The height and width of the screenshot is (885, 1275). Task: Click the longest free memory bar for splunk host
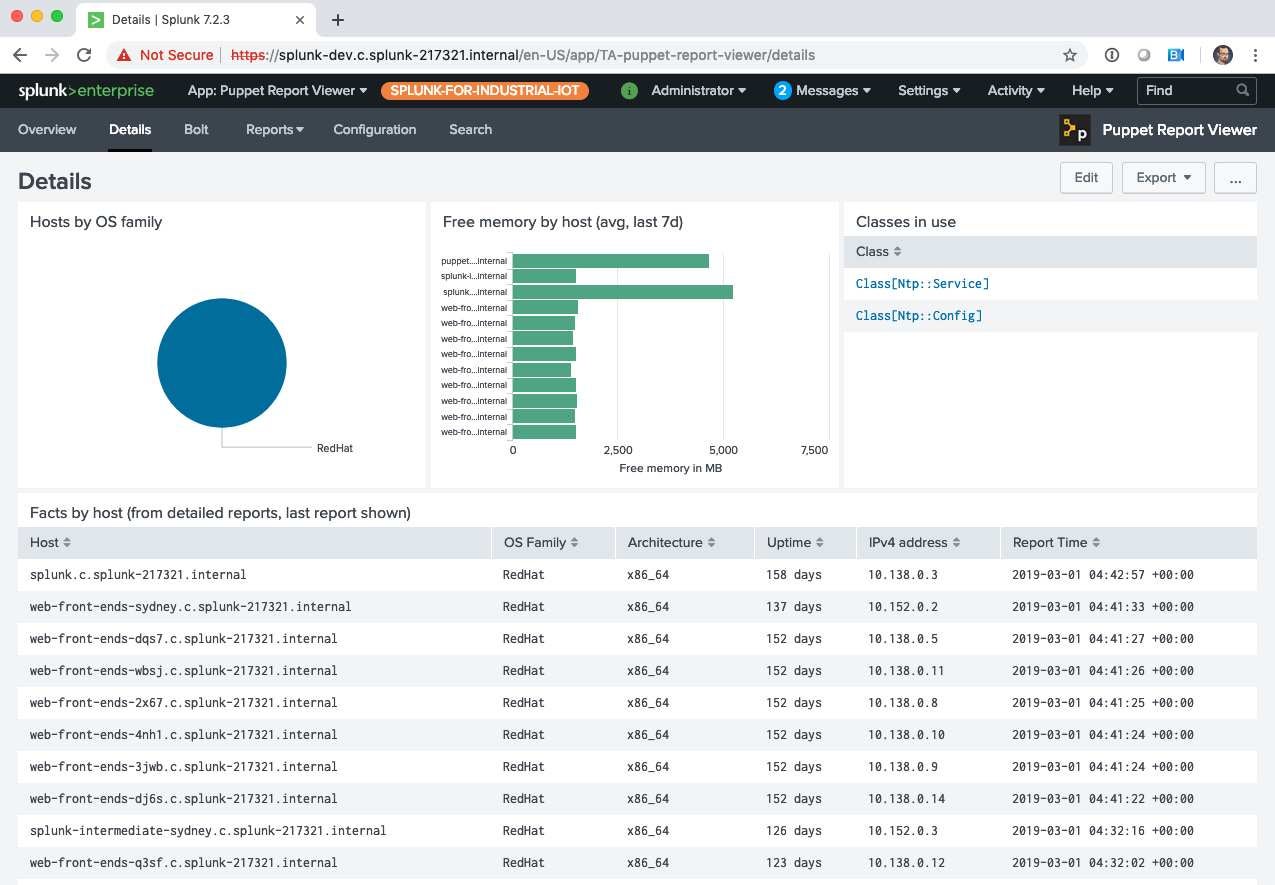pyautogui.click(x=623, y=292)
